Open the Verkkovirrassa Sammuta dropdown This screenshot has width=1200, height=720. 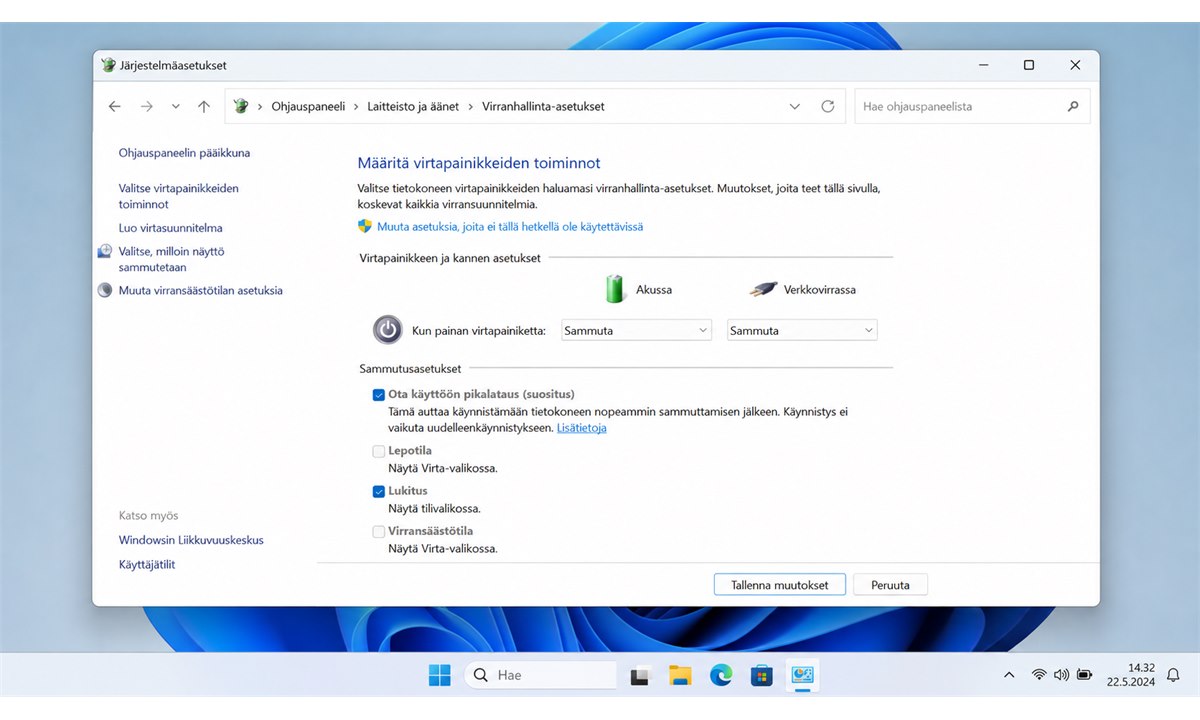click(x=802, y=330)
